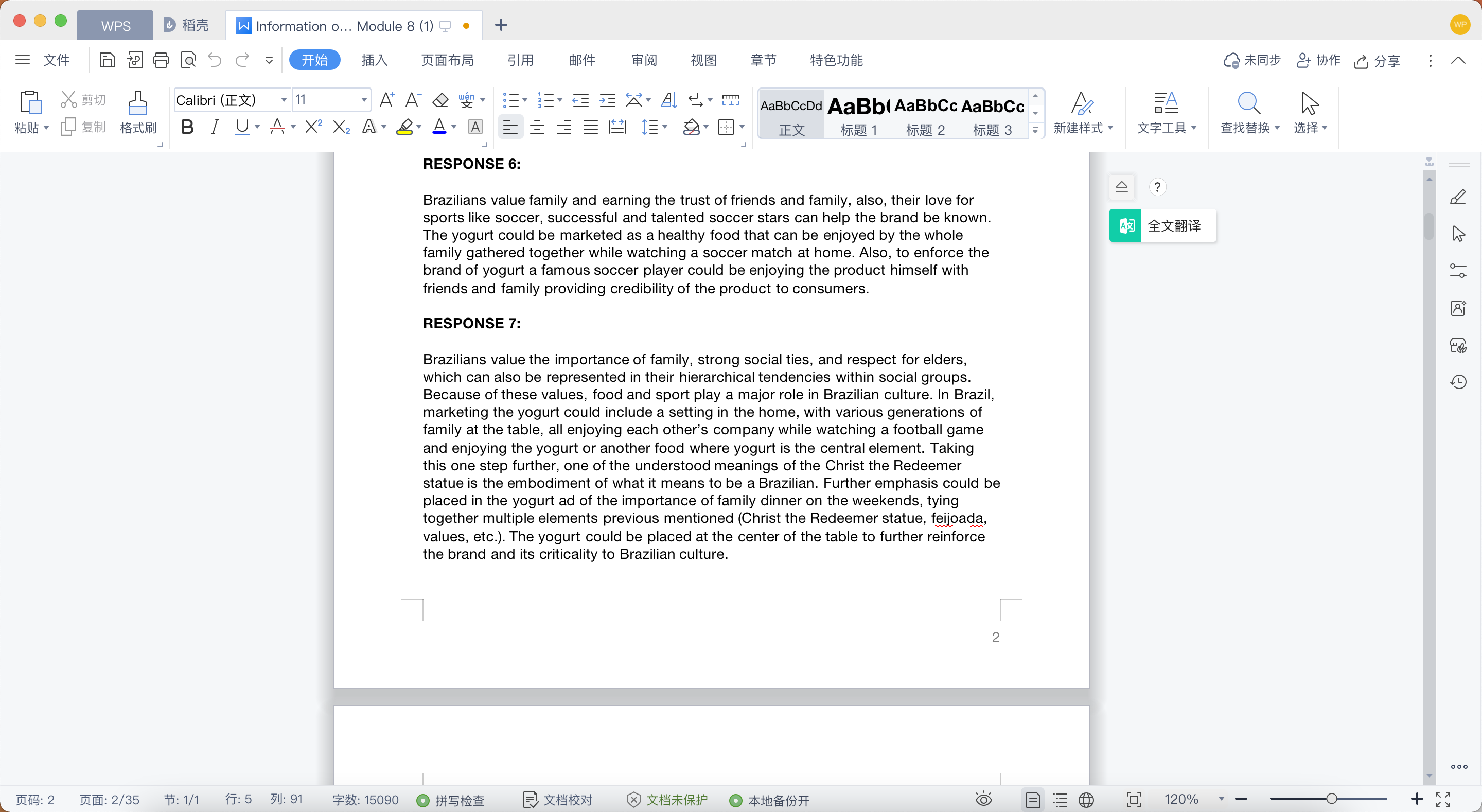The image size is (1482, 812).
Task: Justify paragraph text
Action: click(x=590, y=127)
